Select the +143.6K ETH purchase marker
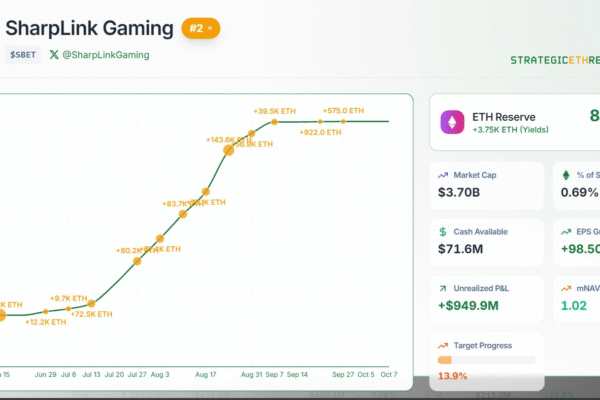This screenshot has height=400, width=600. tap(229, 148)
